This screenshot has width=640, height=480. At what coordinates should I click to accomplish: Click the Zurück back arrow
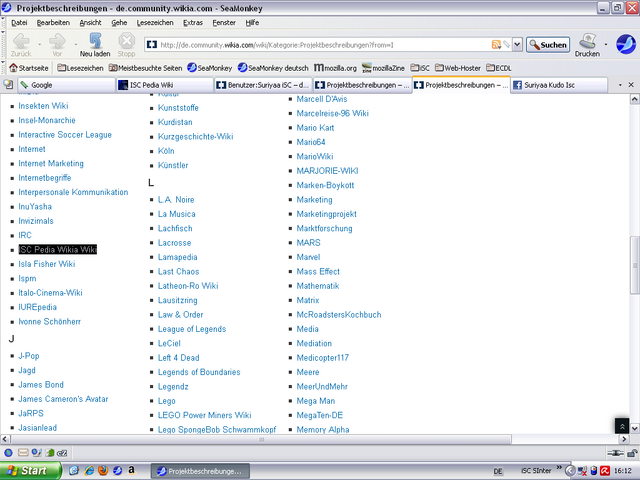coord(21,44)
